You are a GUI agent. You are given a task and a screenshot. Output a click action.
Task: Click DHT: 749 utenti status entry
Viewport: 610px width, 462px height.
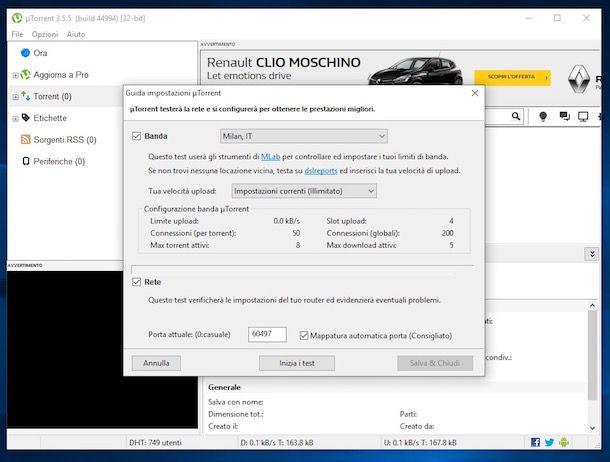155,443
